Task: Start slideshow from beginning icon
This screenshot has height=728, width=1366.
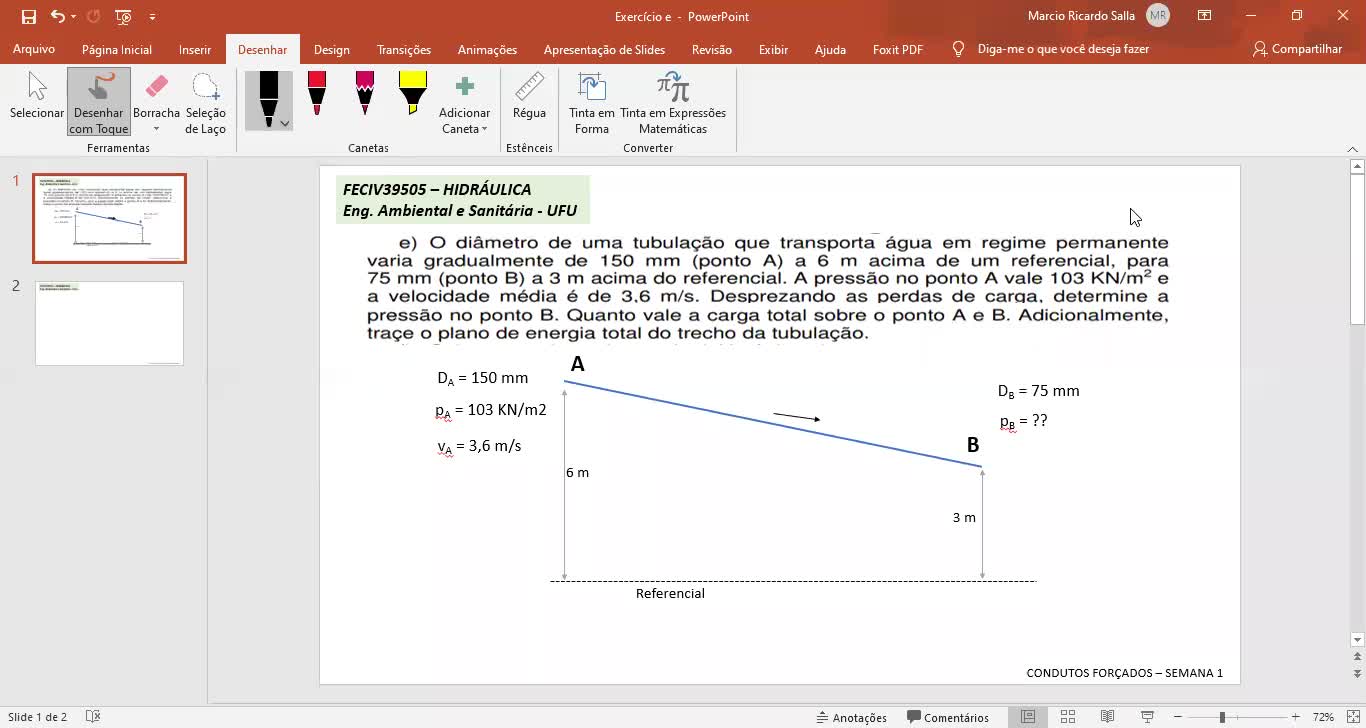Action: (123, 16)
